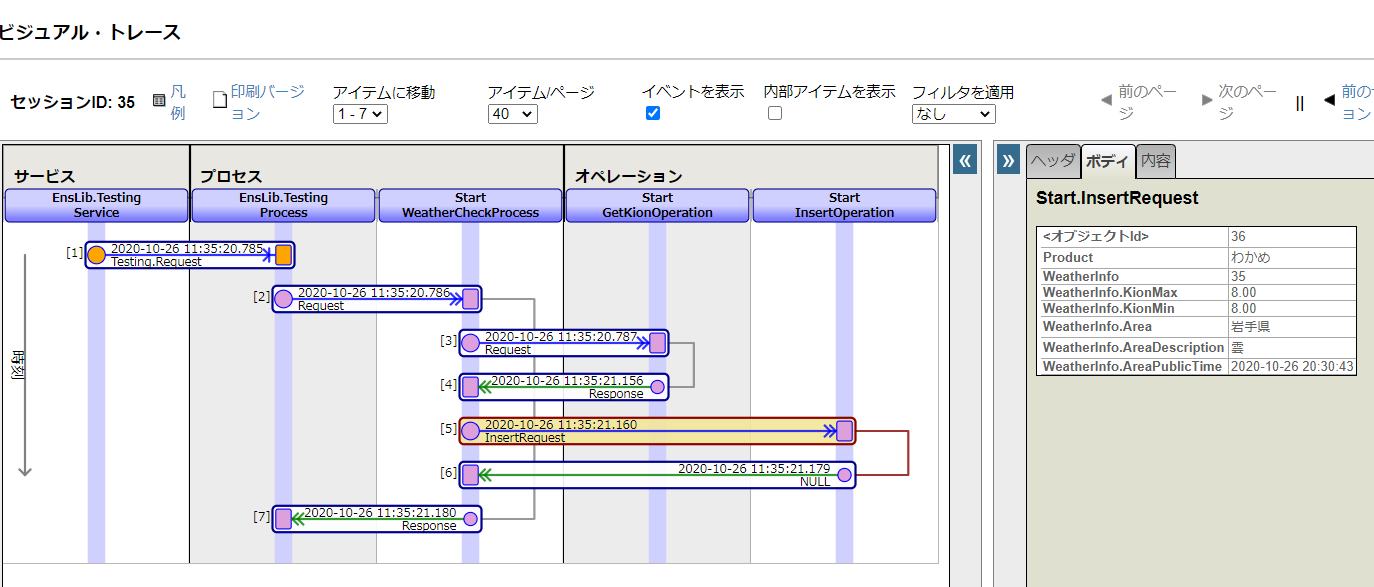Expand the アイテム/ページ dropdown set to 40

coord(512,114)
